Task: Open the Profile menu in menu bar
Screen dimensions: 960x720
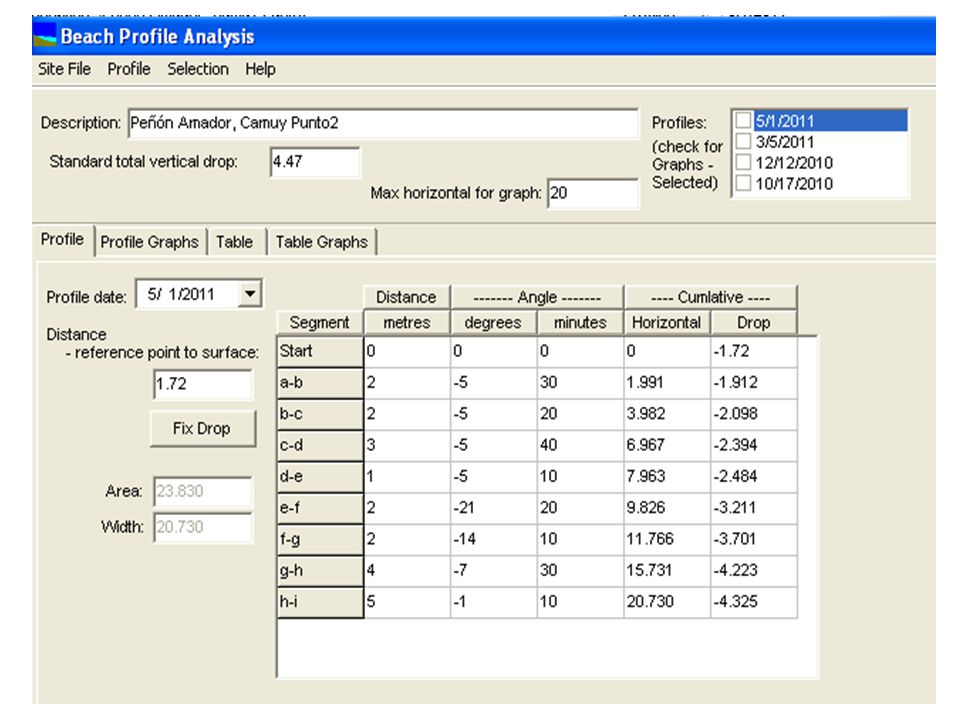Action: pos(129,69)
